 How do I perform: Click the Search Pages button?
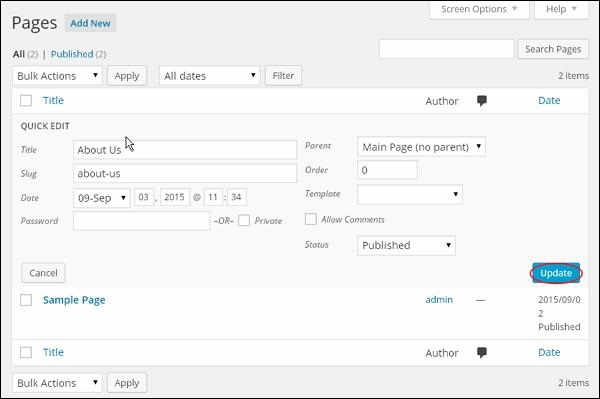click(553, 49)
